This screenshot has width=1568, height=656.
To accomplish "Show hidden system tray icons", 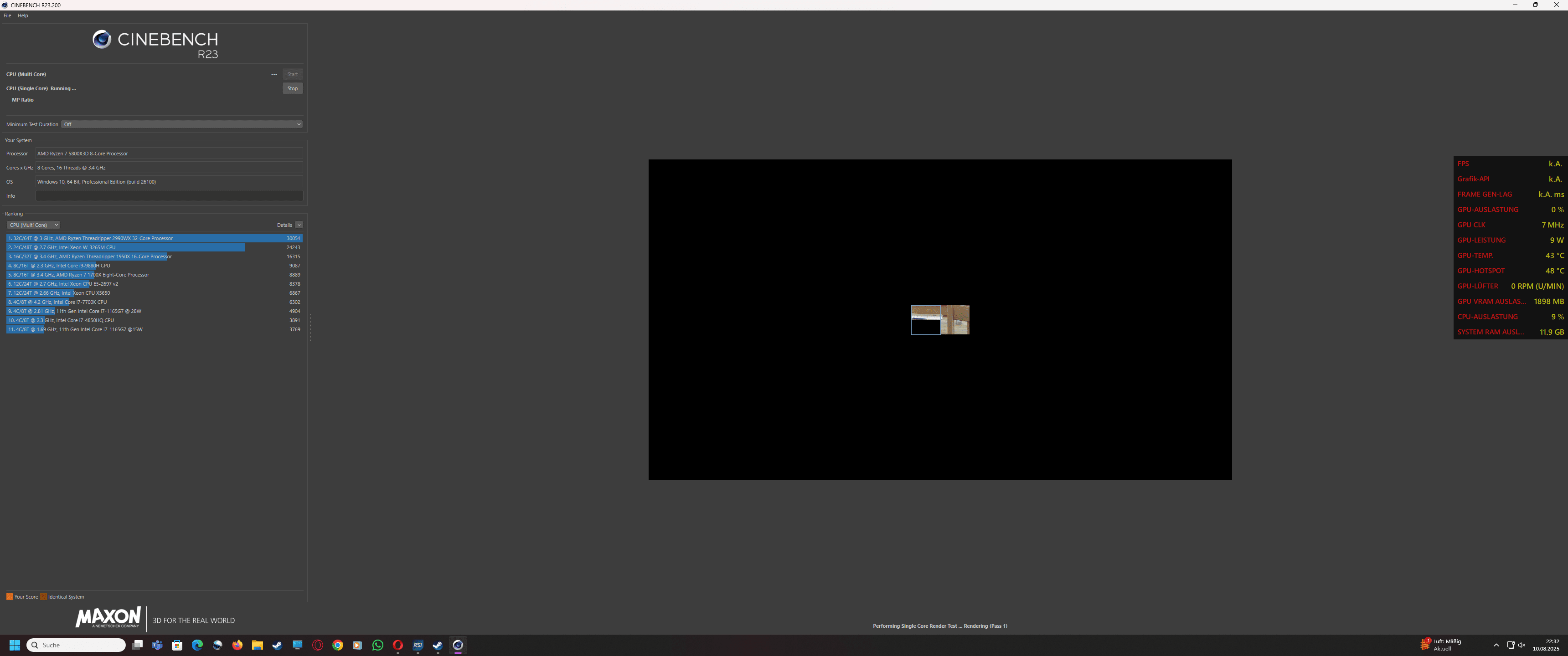I will 1496,645.
